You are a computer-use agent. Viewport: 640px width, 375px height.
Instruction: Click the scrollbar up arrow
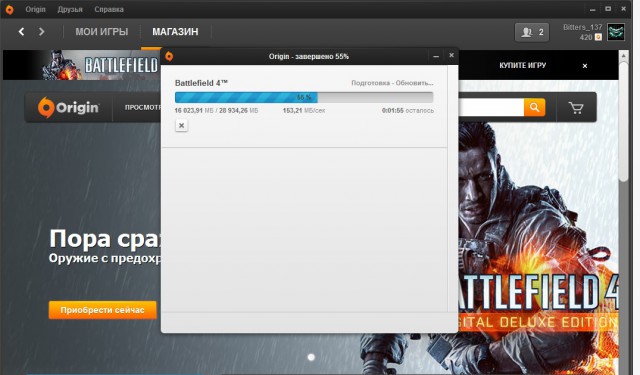click(x=623, y=55)
